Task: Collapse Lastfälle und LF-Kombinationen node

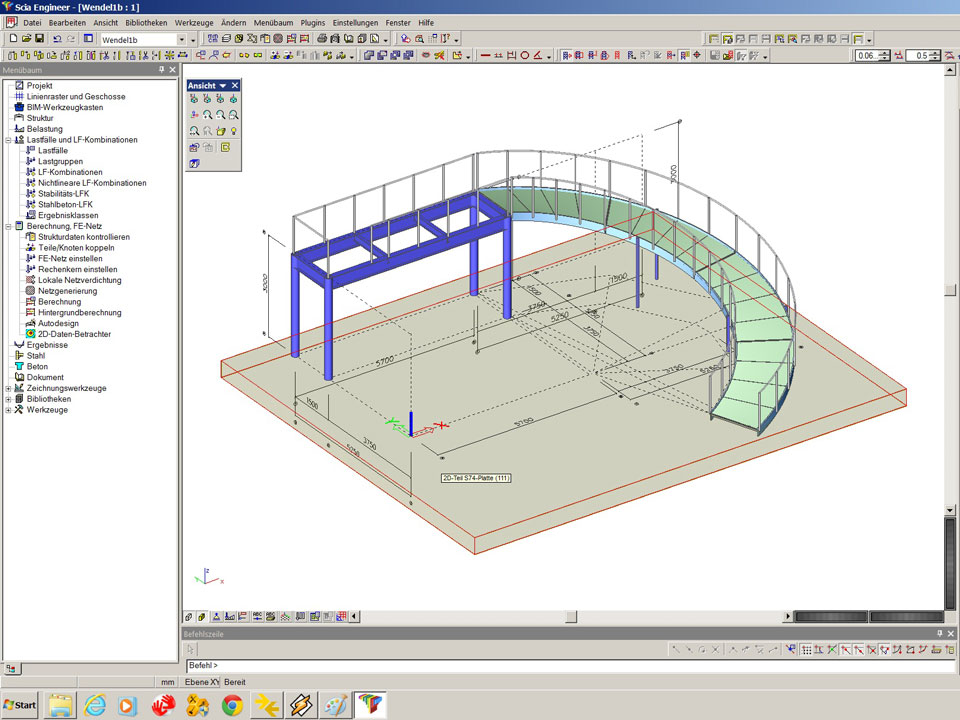Action: (8, 140)
